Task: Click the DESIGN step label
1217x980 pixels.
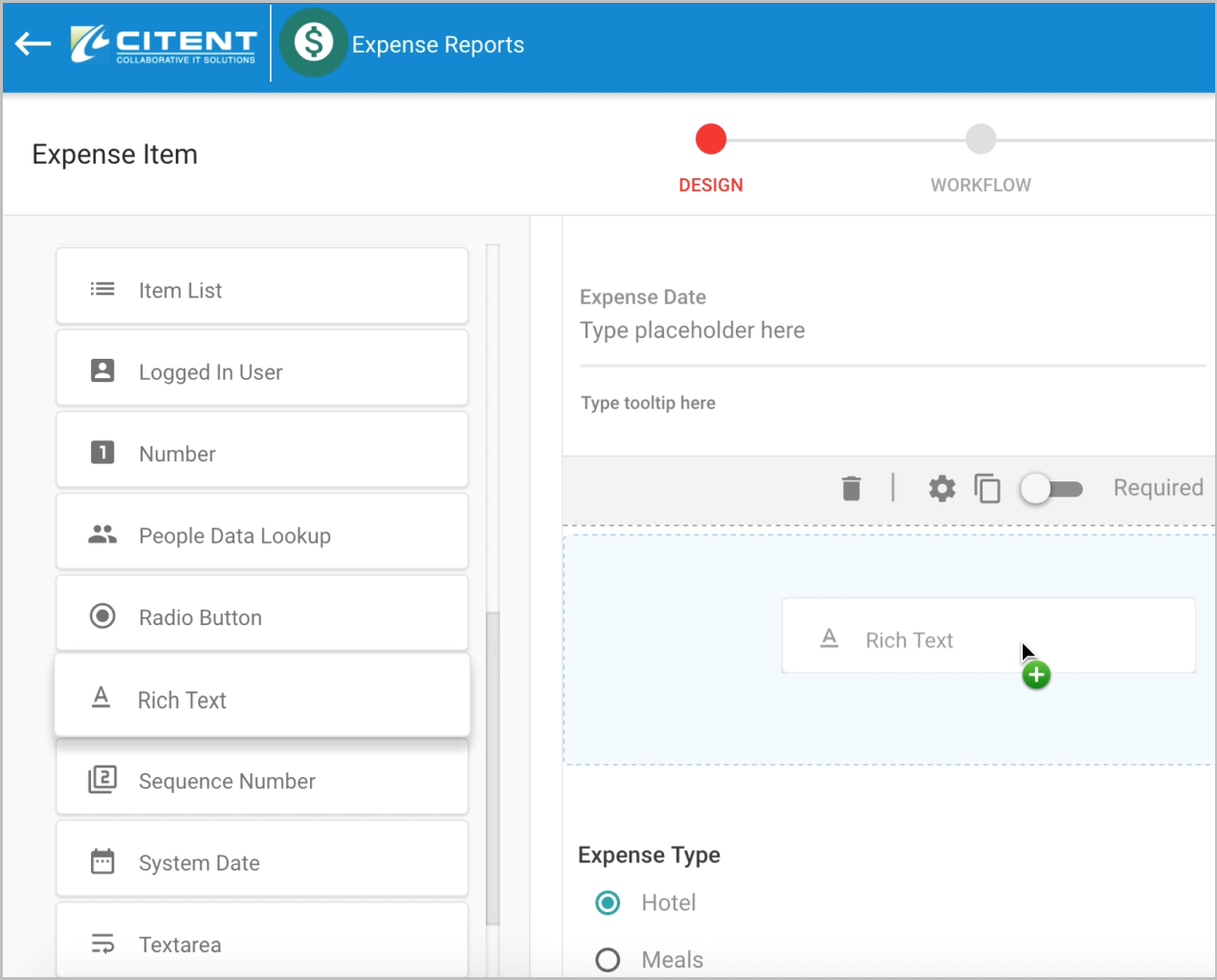Action: [x=711, y=185]
